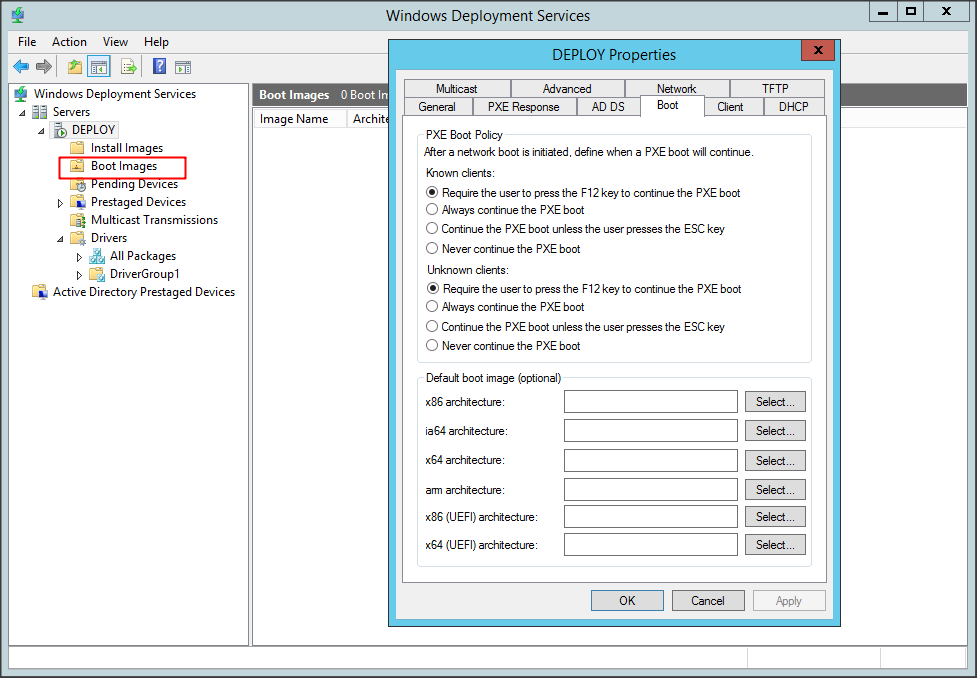Select 'Never continue the PXE boot' for unknown clients

[x=432, y=346]
